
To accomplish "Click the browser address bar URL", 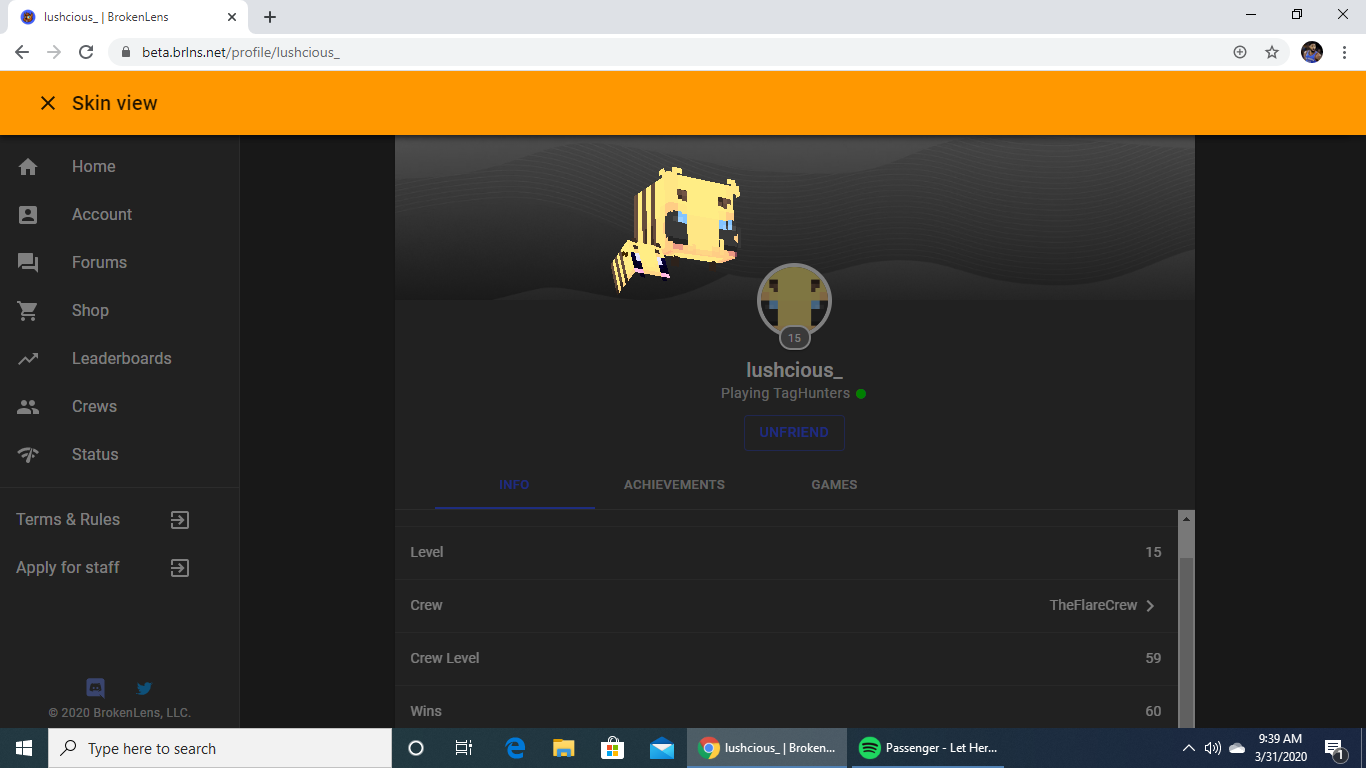I will [240, 52].
